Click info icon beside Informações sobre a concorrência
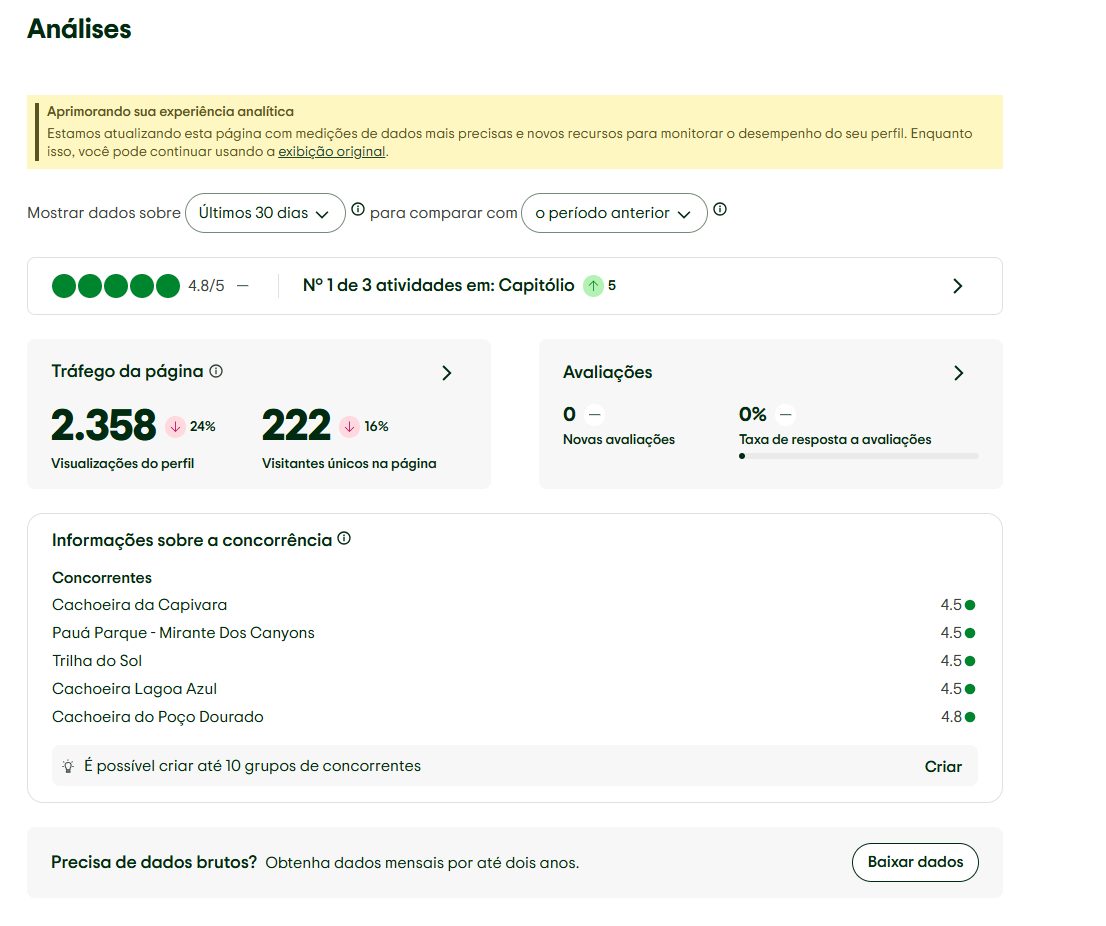 click(344, 539)
